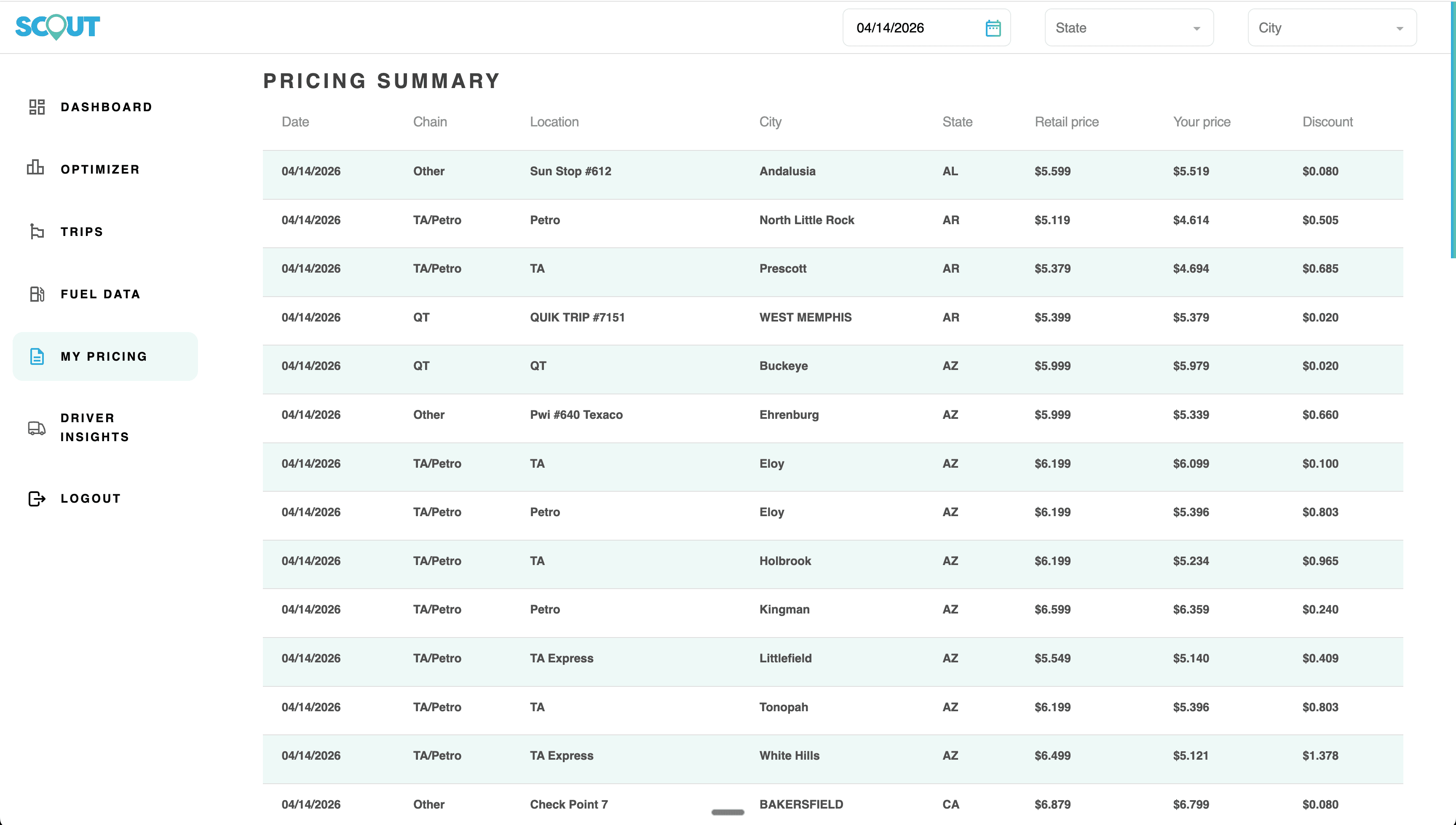This screenshot has width=1456, height=825.
Task: Click the Scout logo
Action: 56,27
